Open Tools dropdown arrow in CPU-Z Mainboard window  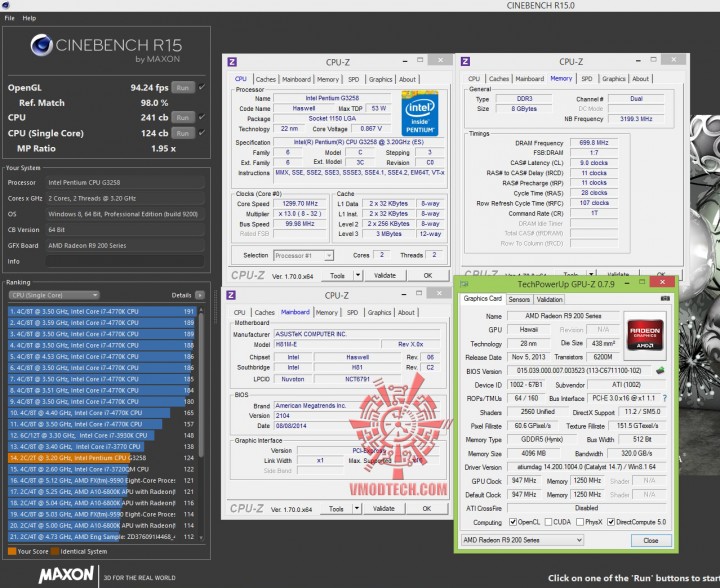point(357,509)
